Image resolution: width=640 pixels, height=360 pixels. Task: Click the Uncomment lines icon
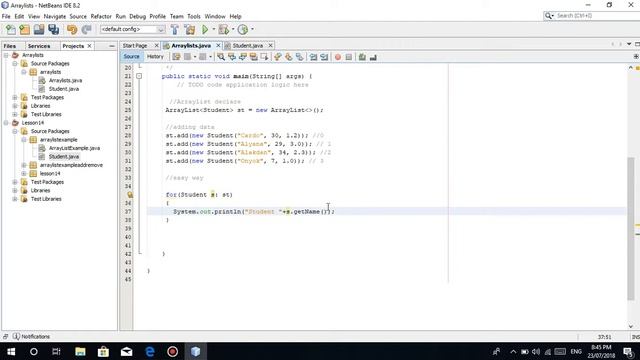pyautogui.click(x=373, y=57)
